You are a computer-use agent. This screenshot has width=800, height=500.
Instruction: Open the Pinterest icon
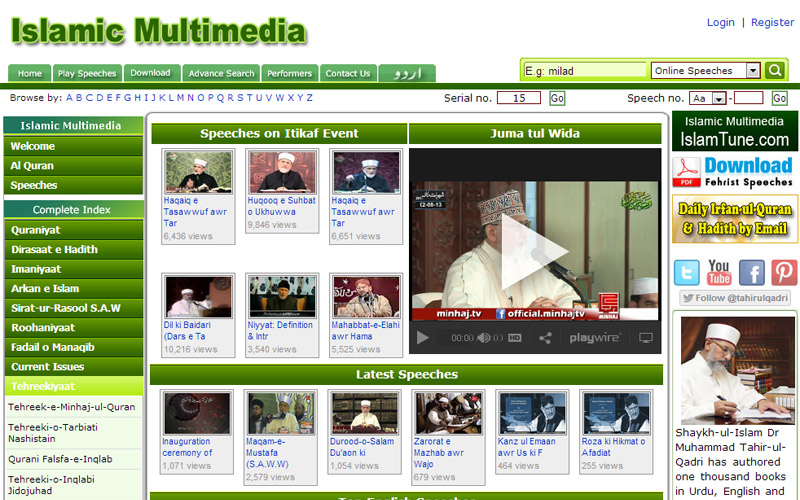(784, 272)
